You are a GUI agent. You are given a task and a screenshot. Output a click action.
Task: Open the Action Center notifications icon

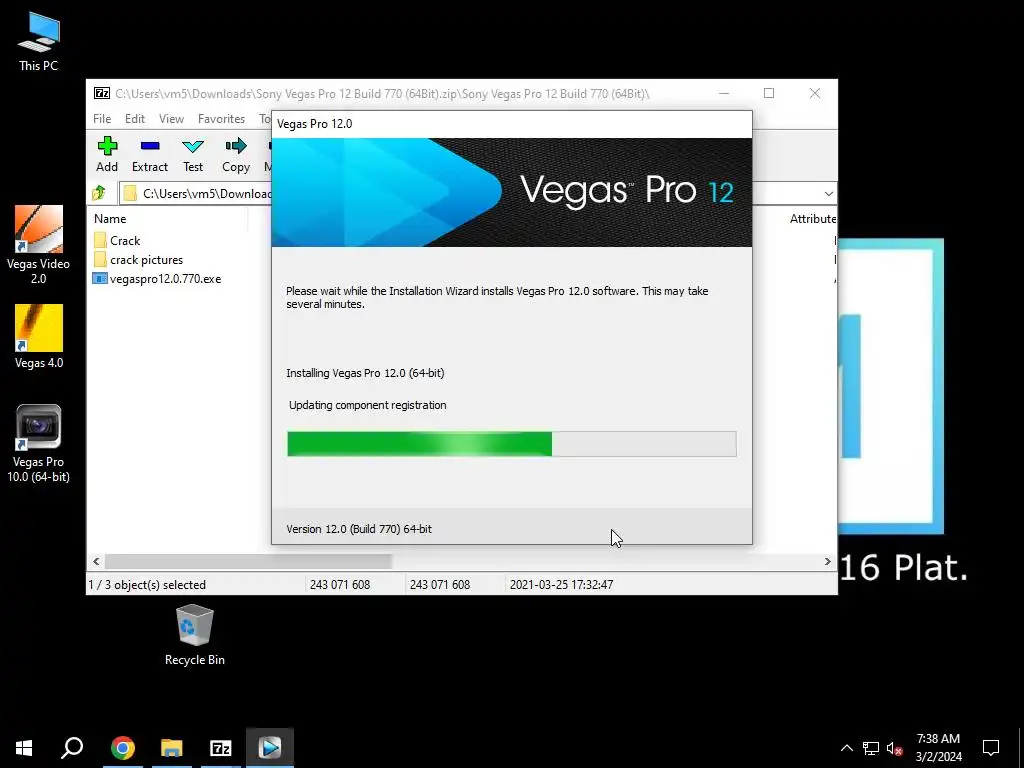click(991, 748)
